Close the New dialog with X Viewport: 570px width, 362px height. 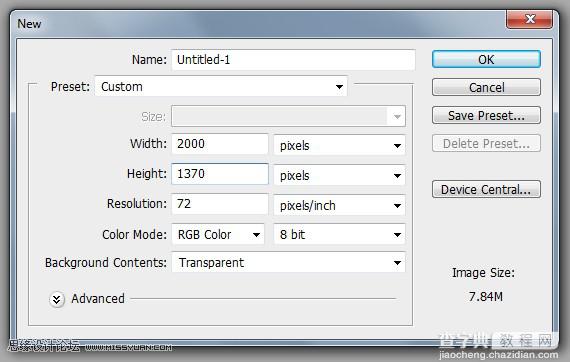pyautogui.click(x=530, y=19)
